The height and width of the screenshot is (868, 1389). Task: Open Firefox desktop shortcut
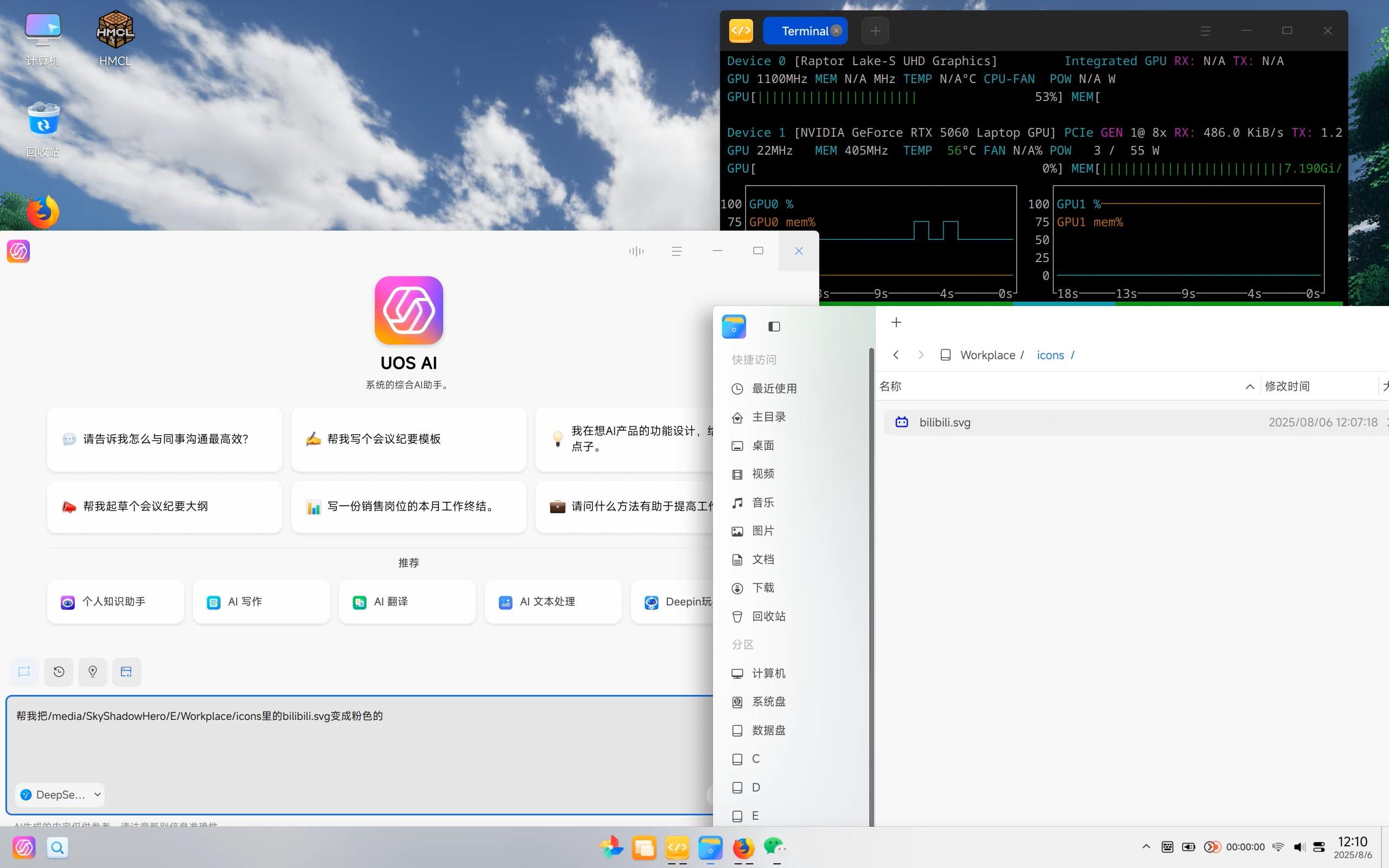(x=43, y=212)
